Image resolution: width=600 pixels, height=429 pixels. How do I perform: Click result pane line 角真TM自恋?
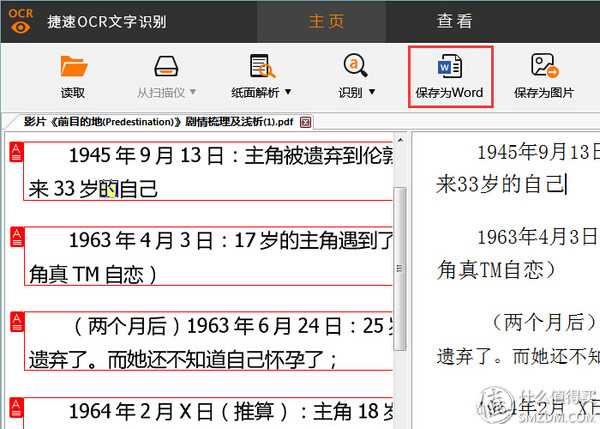coord(496,270)
